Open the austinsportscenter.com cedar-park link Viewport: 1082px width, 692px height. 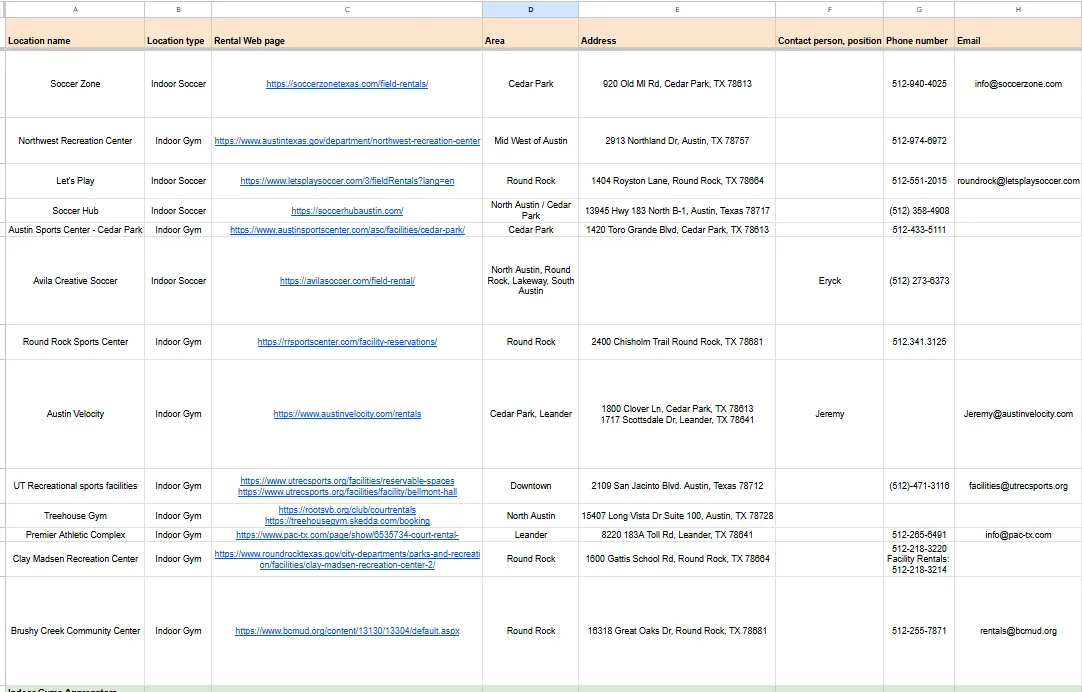coord(347,230)
